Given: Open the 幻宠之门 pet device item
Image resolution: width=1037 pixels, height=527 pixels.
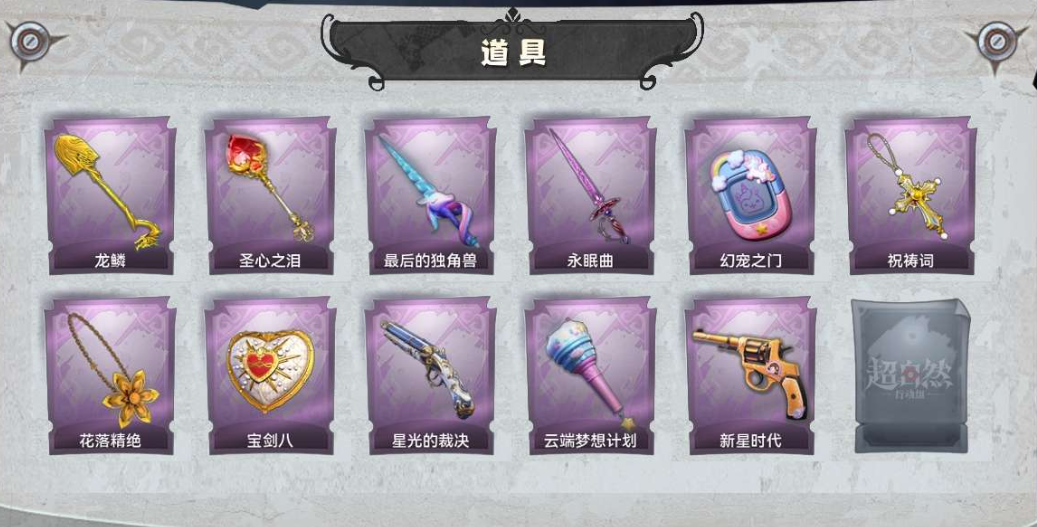Looking at the screenshot, I should [751, 196].
